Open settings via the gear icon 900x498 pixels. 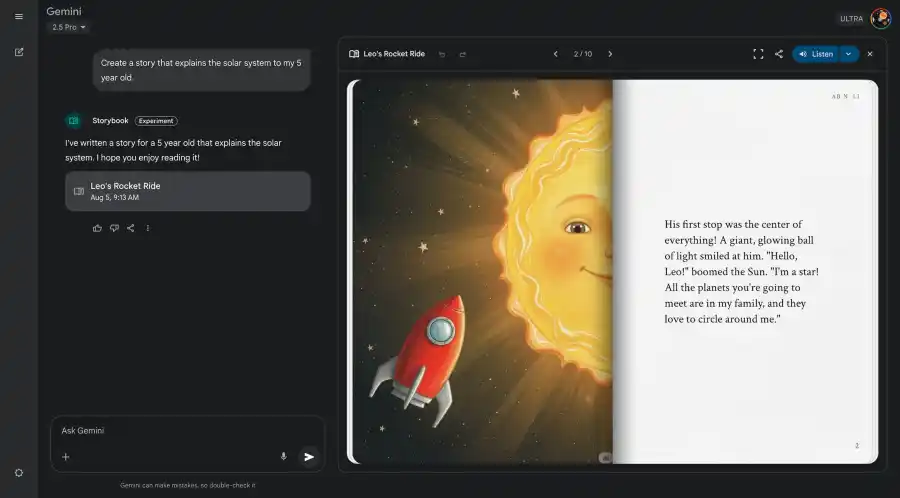pyautogui.click(x=19, y=472)
